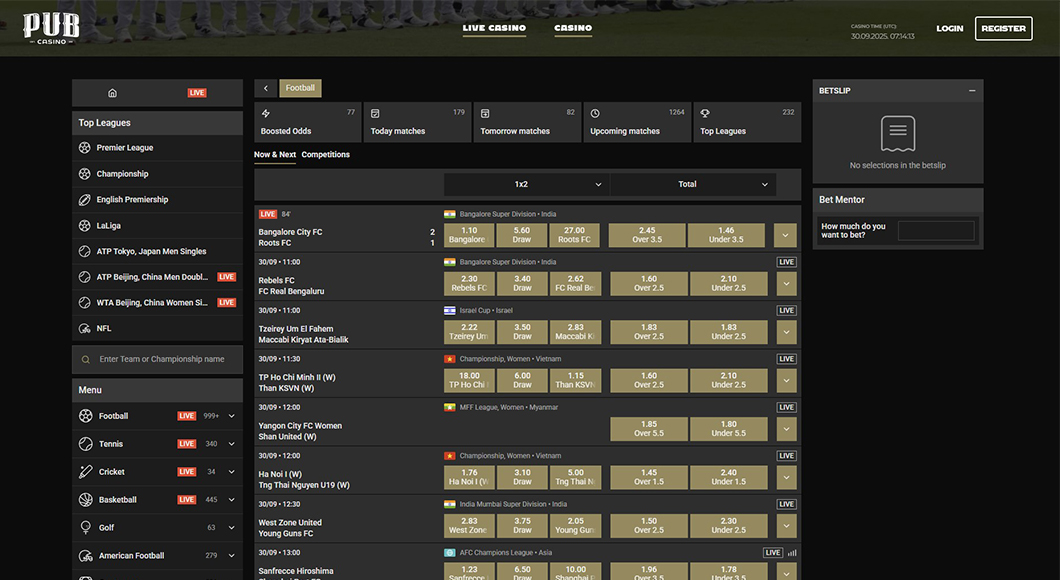1060x580 pixels.
Task: Select the Top Leagues trophy icon
Action: tap(704, 113)
